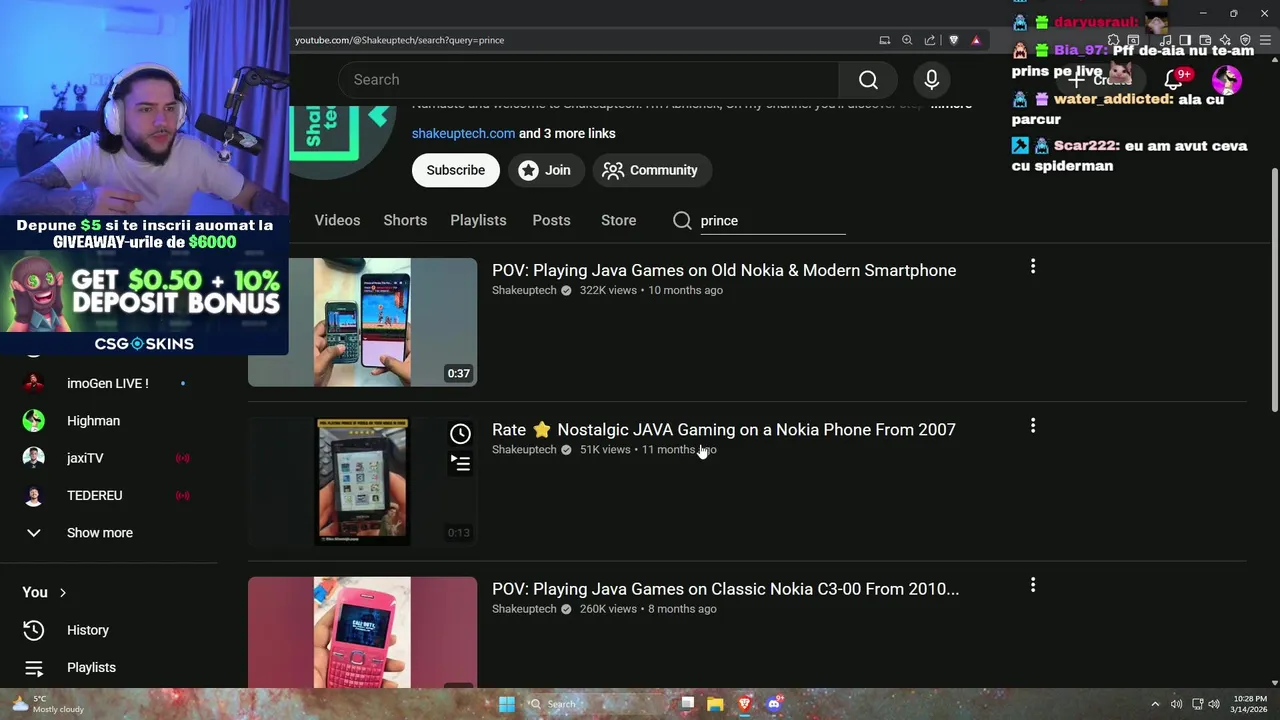
Task: Open video titled Playing Java Games on Classic Nokia C3-00
Action: pyautogui.click(x=725, y=589)
